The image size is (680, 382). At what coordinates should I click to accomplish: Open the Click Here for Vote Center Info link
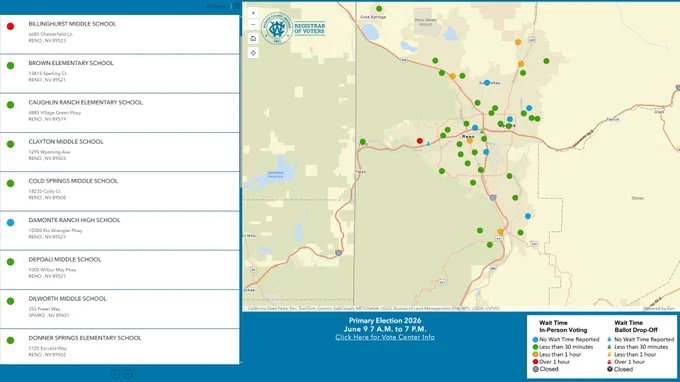385,337
